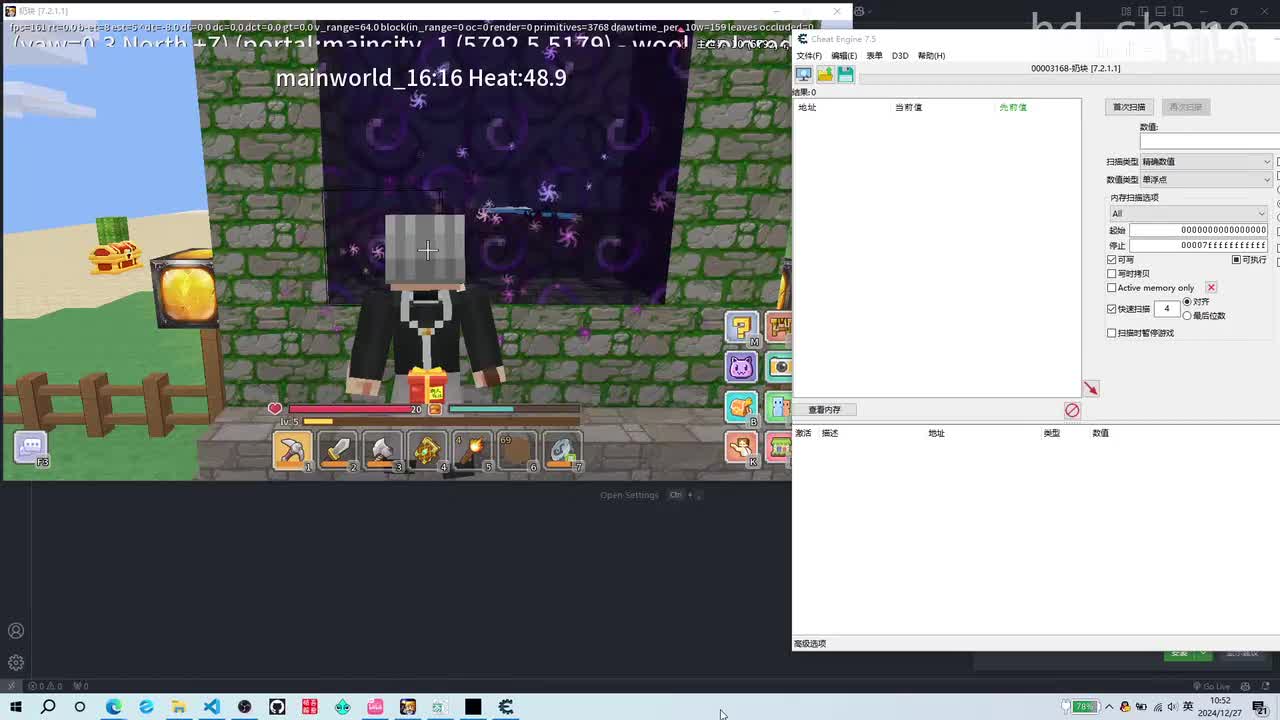This screenshot has height=720, width=1280.
Task: Click the 首次扫描 first scan button
Action: pos(1129,107)
